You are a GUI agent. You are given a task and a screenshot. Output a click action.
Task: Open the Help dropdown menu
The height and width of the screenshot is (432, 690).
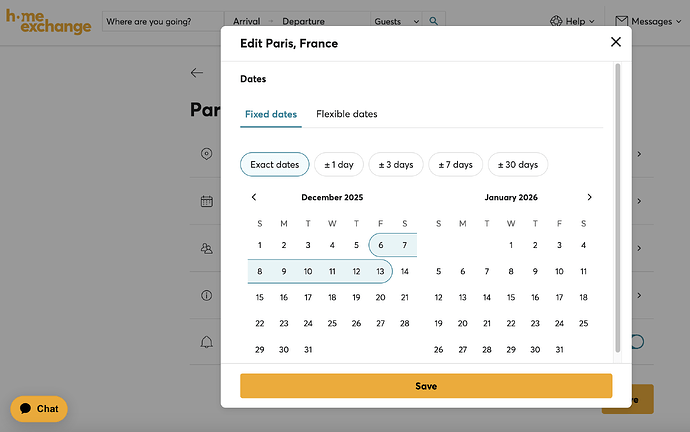click(575, 21)
